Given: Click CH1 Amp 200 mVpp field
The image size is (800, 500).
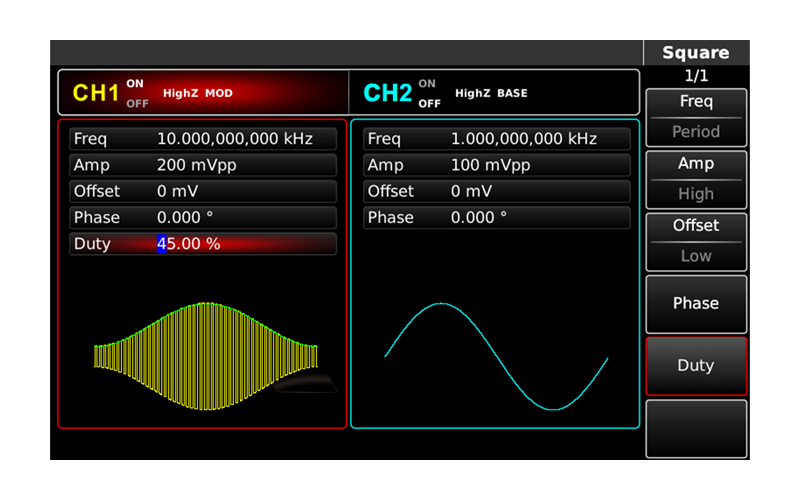Looking at the screenshot, I should point(203,165).
